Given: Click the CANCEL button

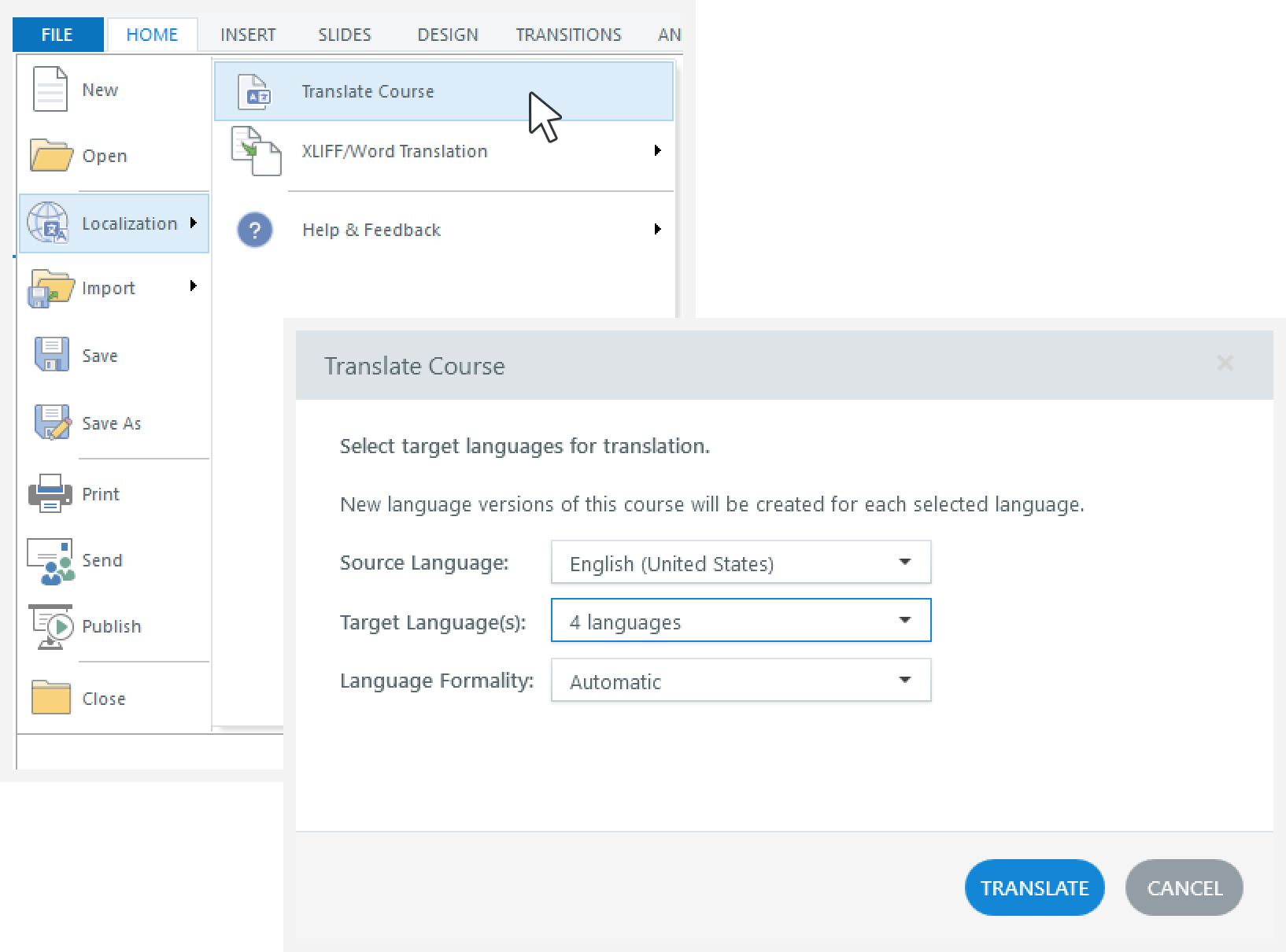Looking at the screenshot, I should tap(1184, 887).
